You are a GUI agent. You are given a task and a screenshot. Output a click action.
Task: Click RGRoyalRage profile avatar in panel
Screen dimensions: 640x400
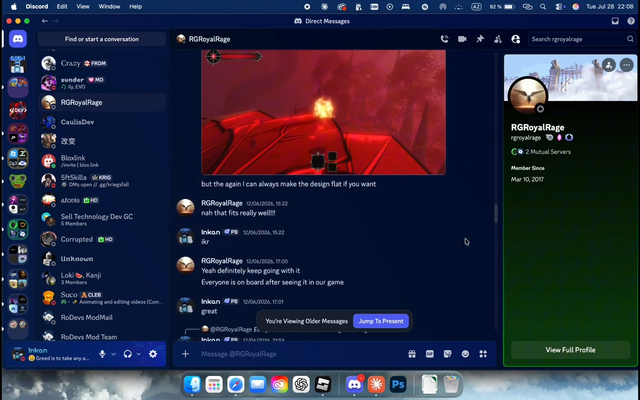point(528,97)
